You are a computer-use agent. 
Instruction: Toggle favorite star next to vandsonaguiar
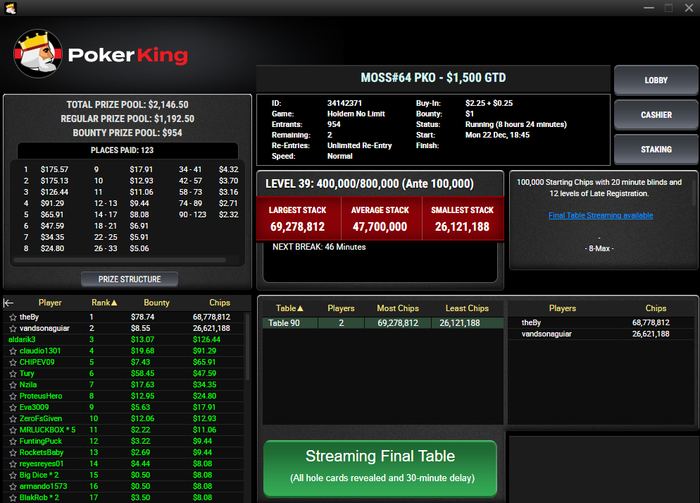[13, 328]
